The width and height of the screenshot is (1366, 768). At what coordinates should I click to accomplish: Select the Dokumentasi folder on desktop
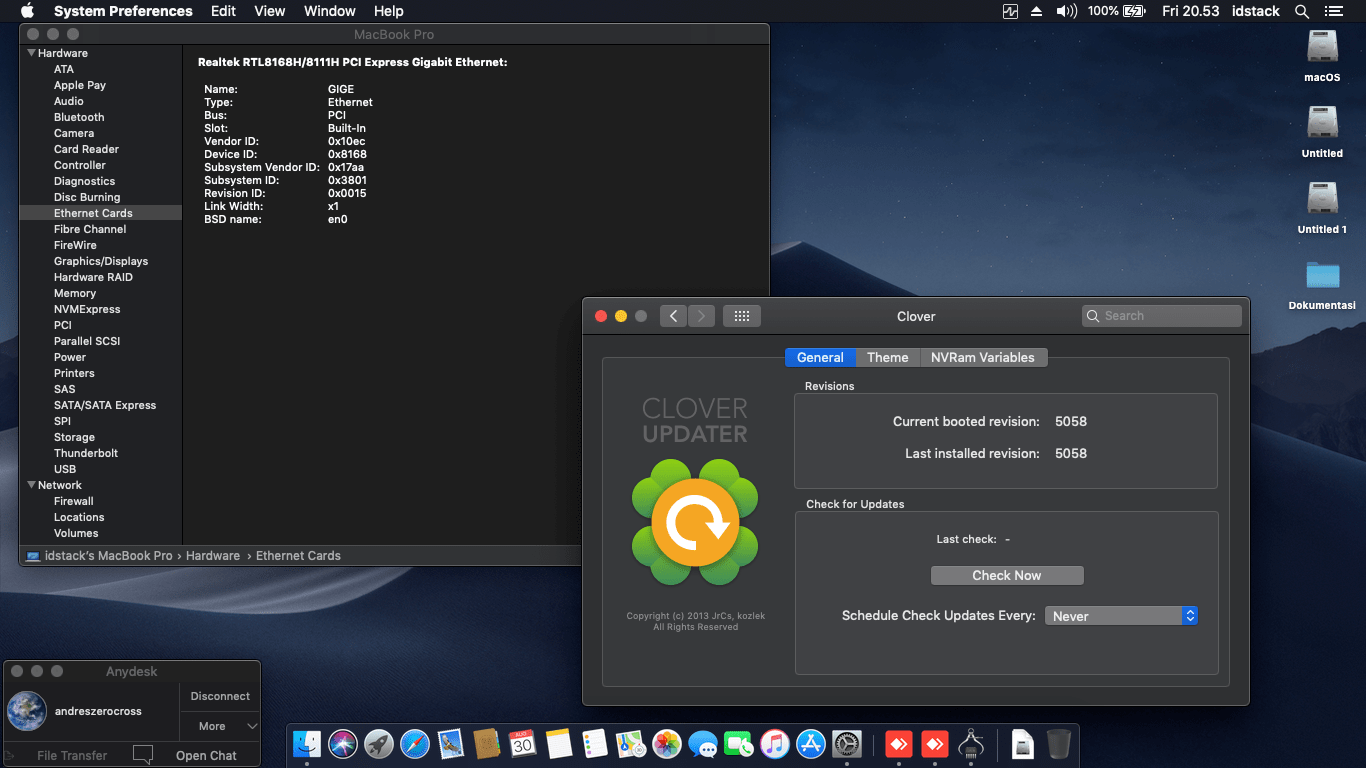coord(1322,284)
